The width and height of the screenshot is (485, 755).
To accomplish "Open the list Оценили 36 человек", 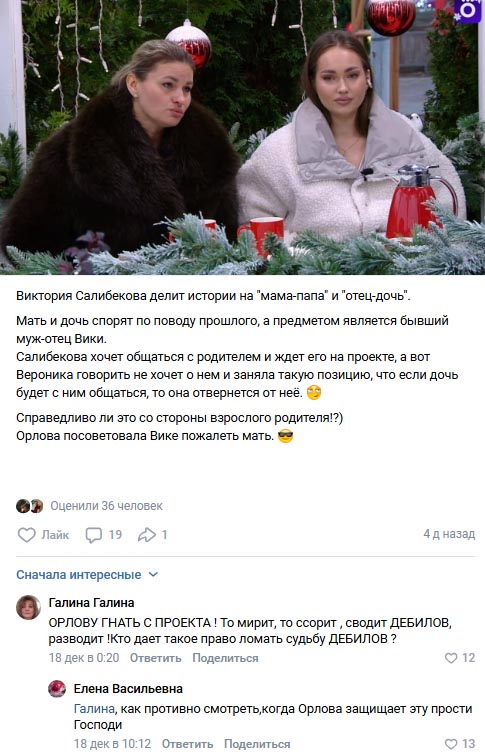I will pyautogui.click(x=106, y=506).
